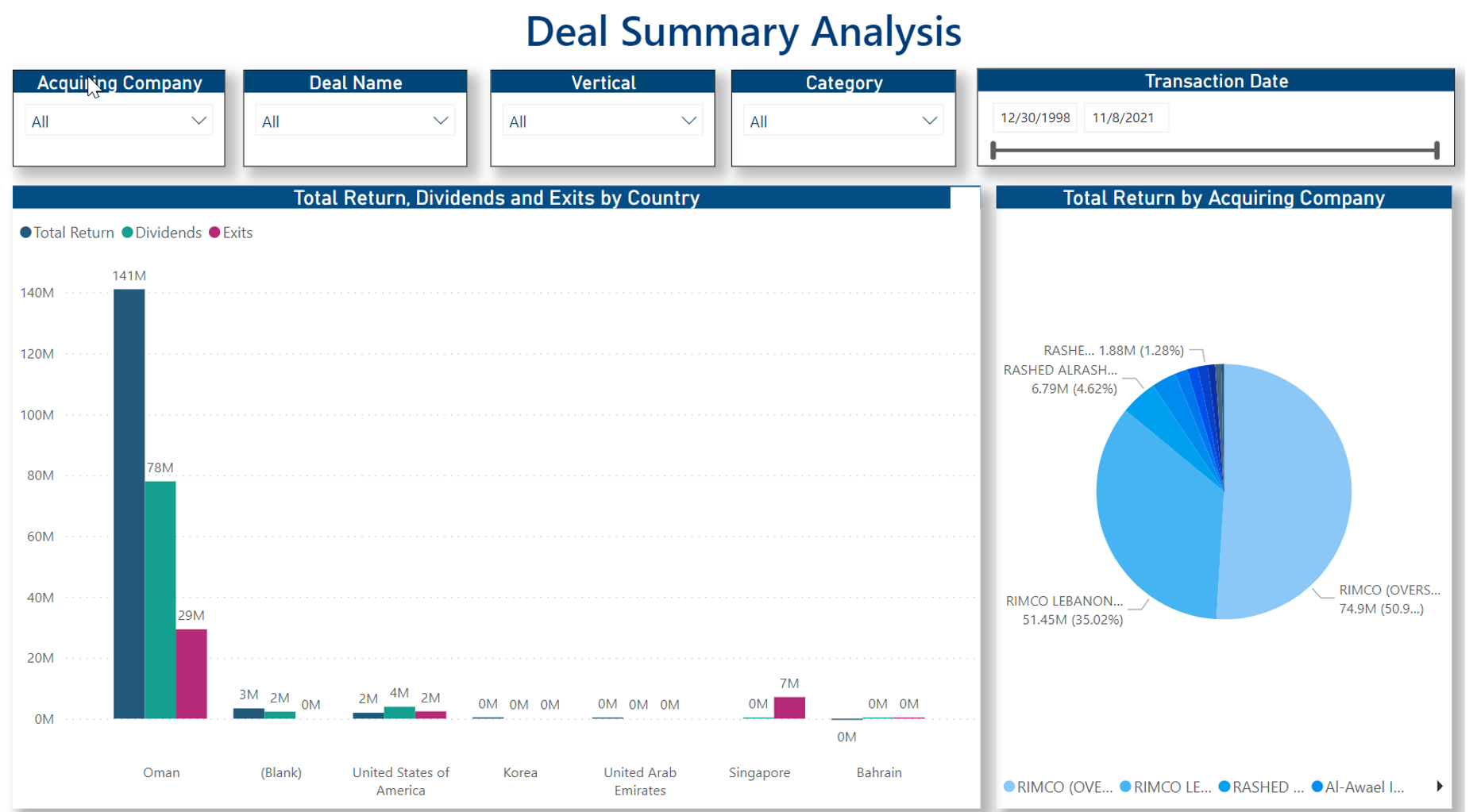Expand the Deal Name dropdown

[x=355, y=121]
